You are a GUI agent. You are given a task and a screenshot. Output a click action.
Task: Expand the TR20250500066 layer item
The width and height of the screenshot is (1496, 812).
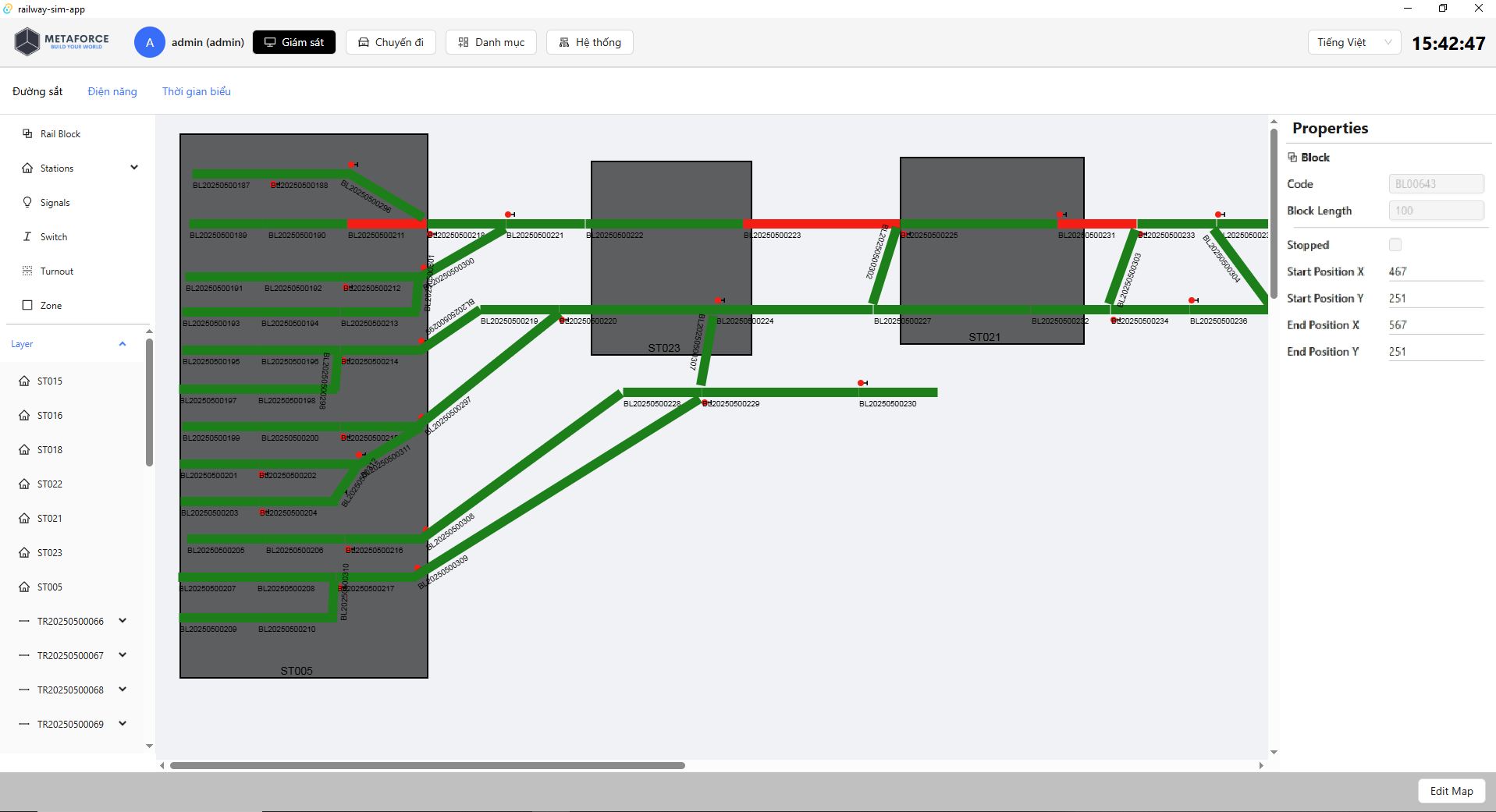[x=123, y=621]
